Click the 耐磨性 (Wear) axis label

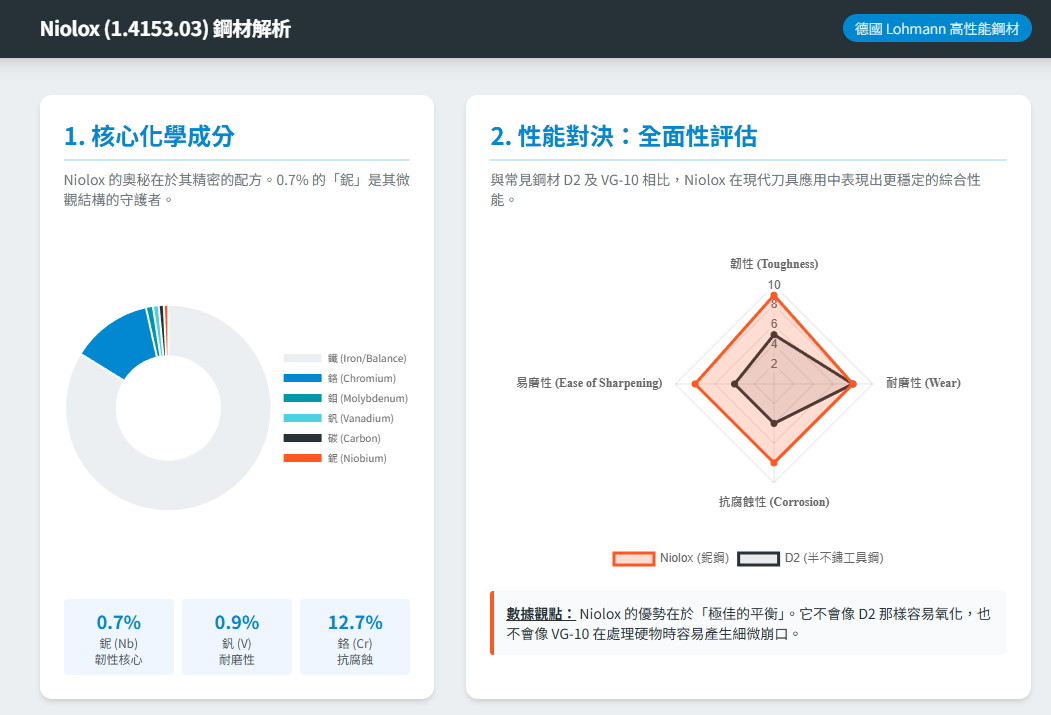coord(923,383)
